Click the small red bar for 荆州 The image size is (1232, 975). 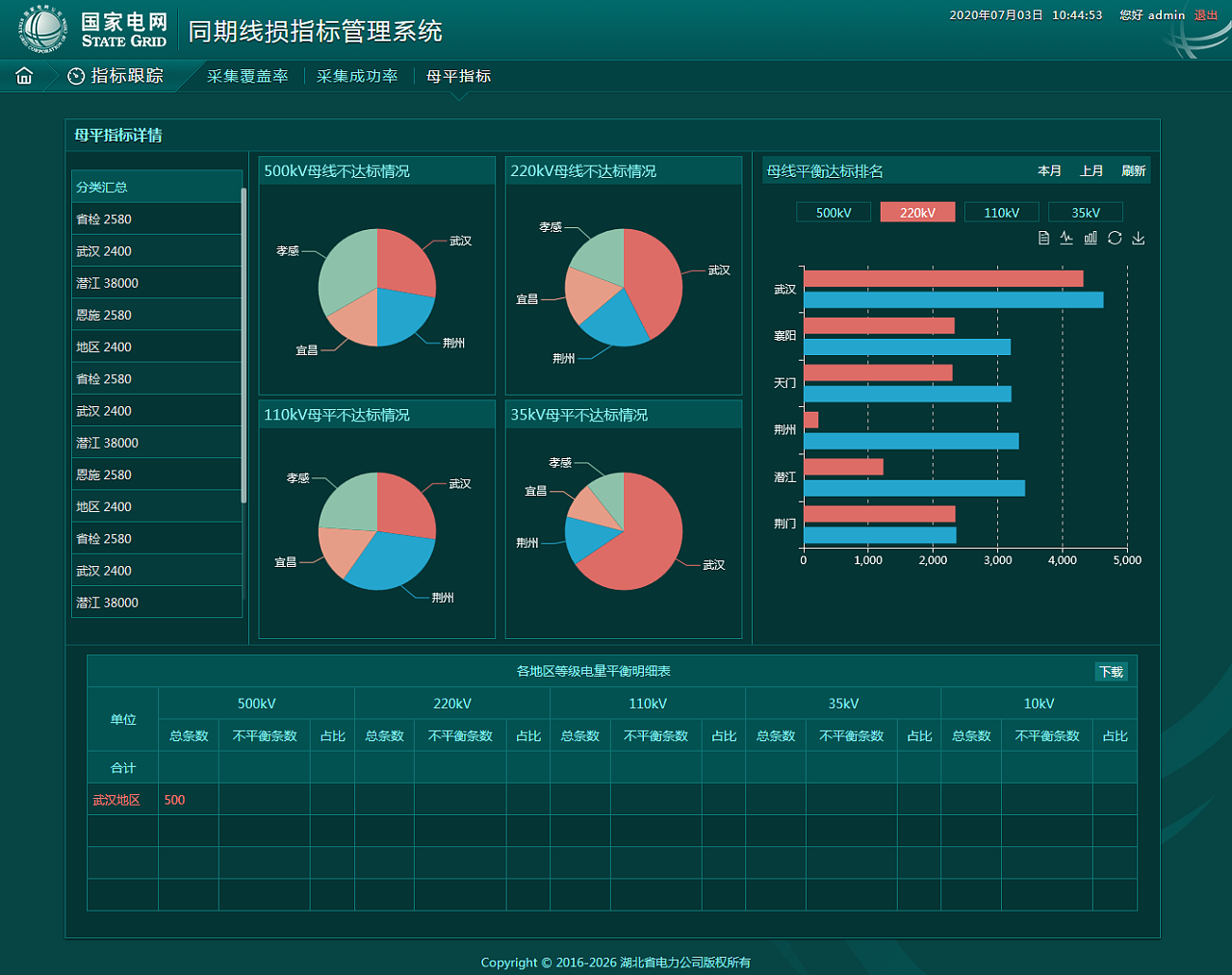811,420
